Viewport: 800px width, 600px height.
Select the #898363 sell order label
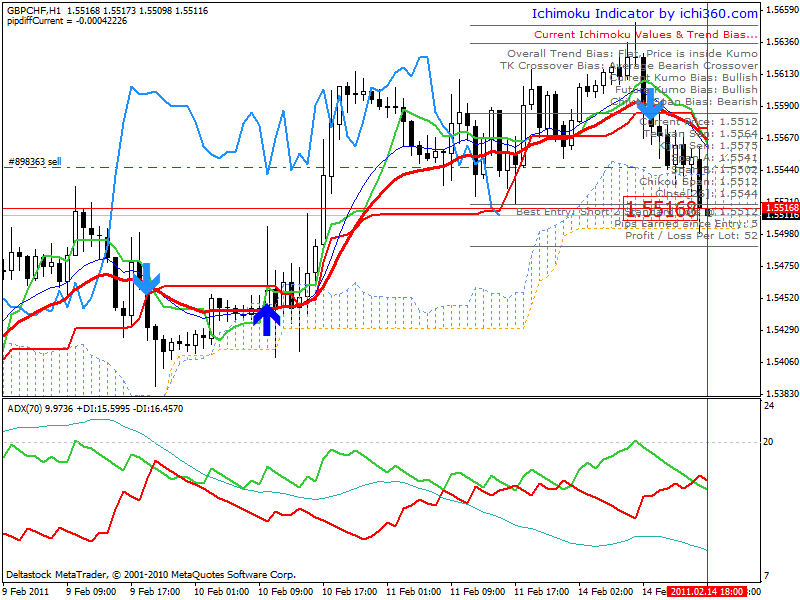point(34,162)
